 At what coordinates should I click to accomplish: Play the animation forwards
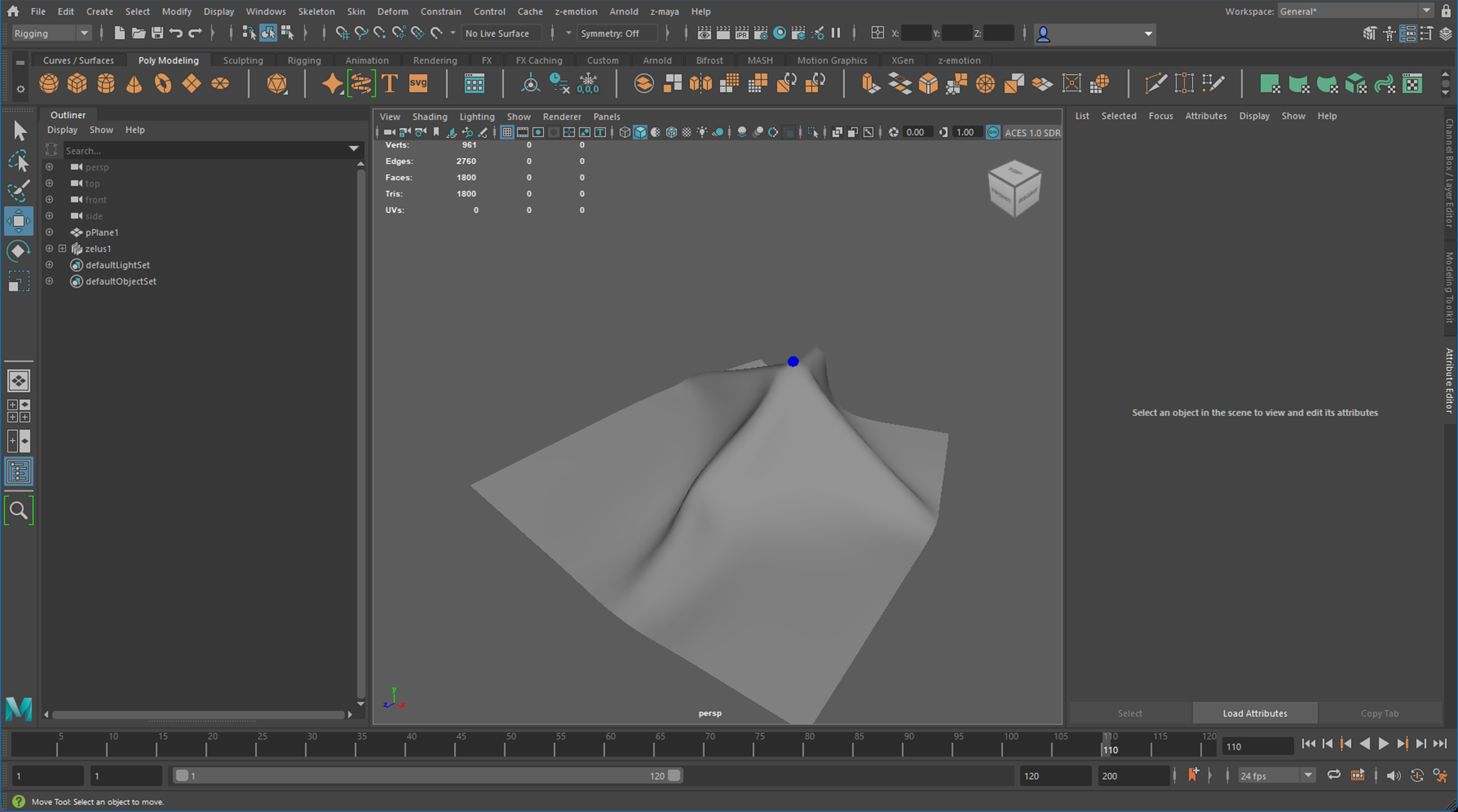pyautogui.click(x=1384, y=744)
